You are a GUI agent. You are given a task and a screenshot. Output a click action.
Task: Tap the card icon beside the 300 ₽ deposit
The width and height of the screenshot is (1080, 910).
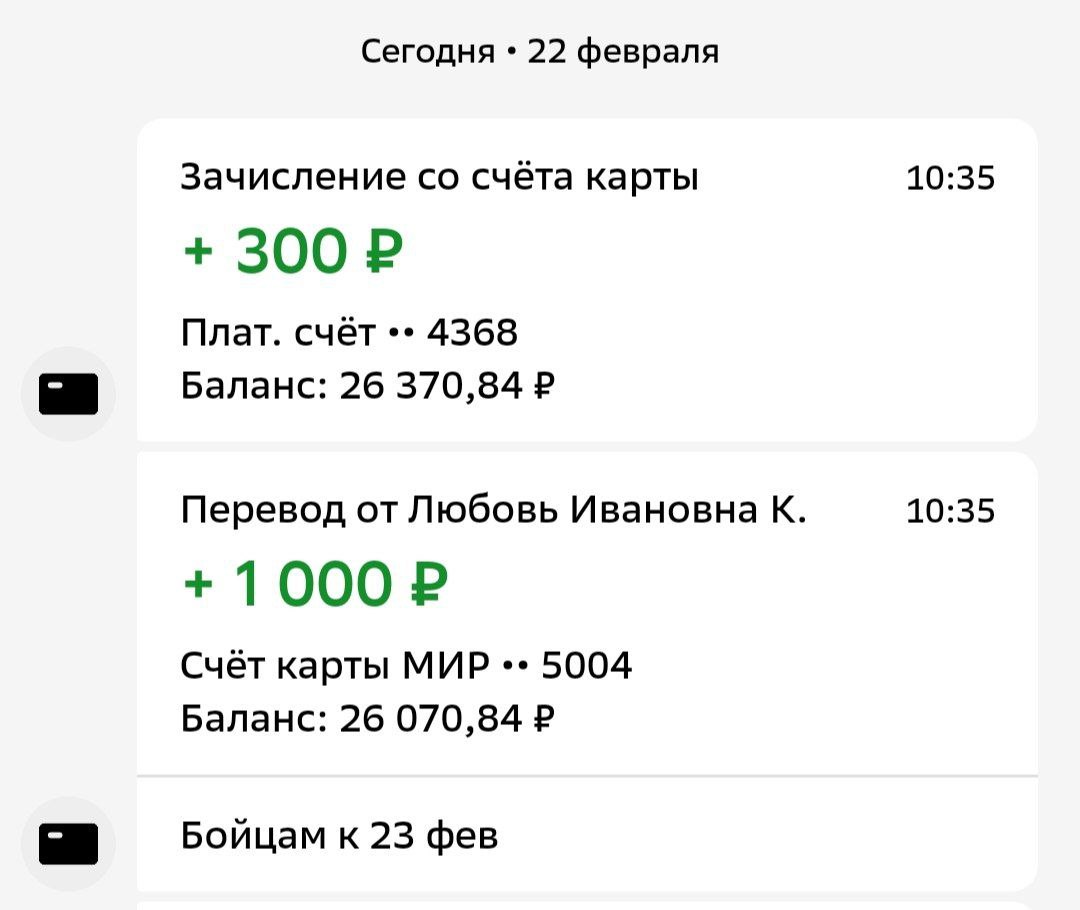tap(68, 393)
